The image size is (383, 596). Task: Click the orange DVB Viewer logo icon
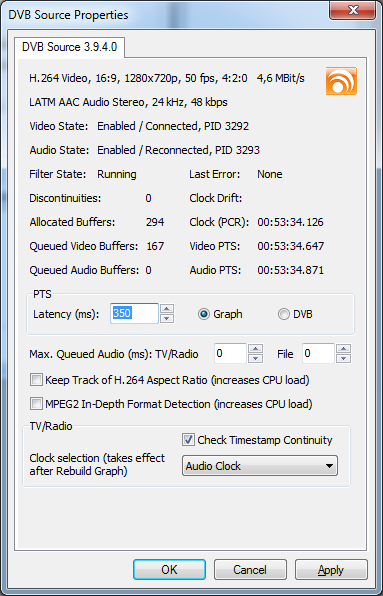[x=341, y=81]
